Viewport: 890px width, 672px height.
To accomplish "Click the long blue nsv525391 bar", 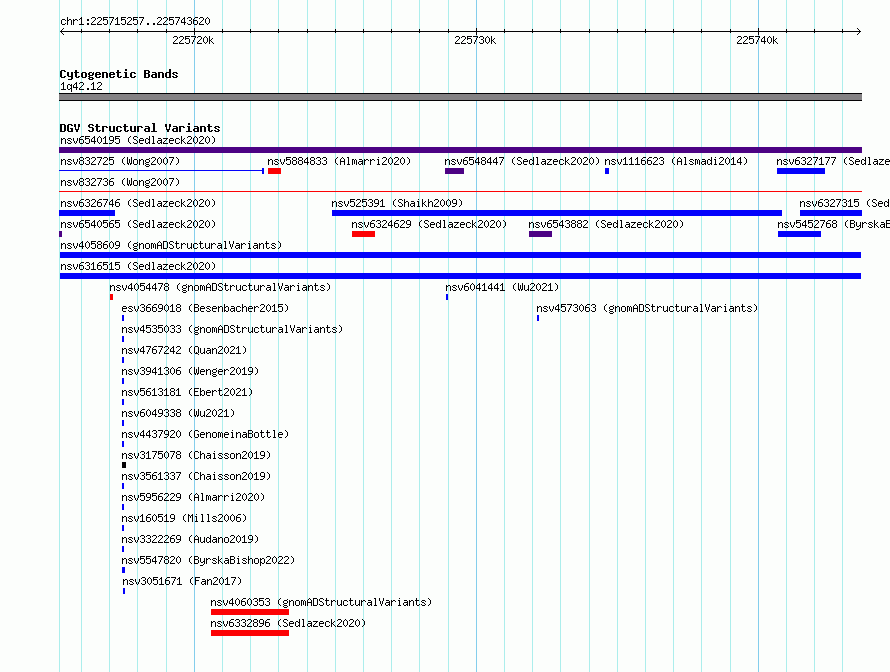I will tap(557, 213).
